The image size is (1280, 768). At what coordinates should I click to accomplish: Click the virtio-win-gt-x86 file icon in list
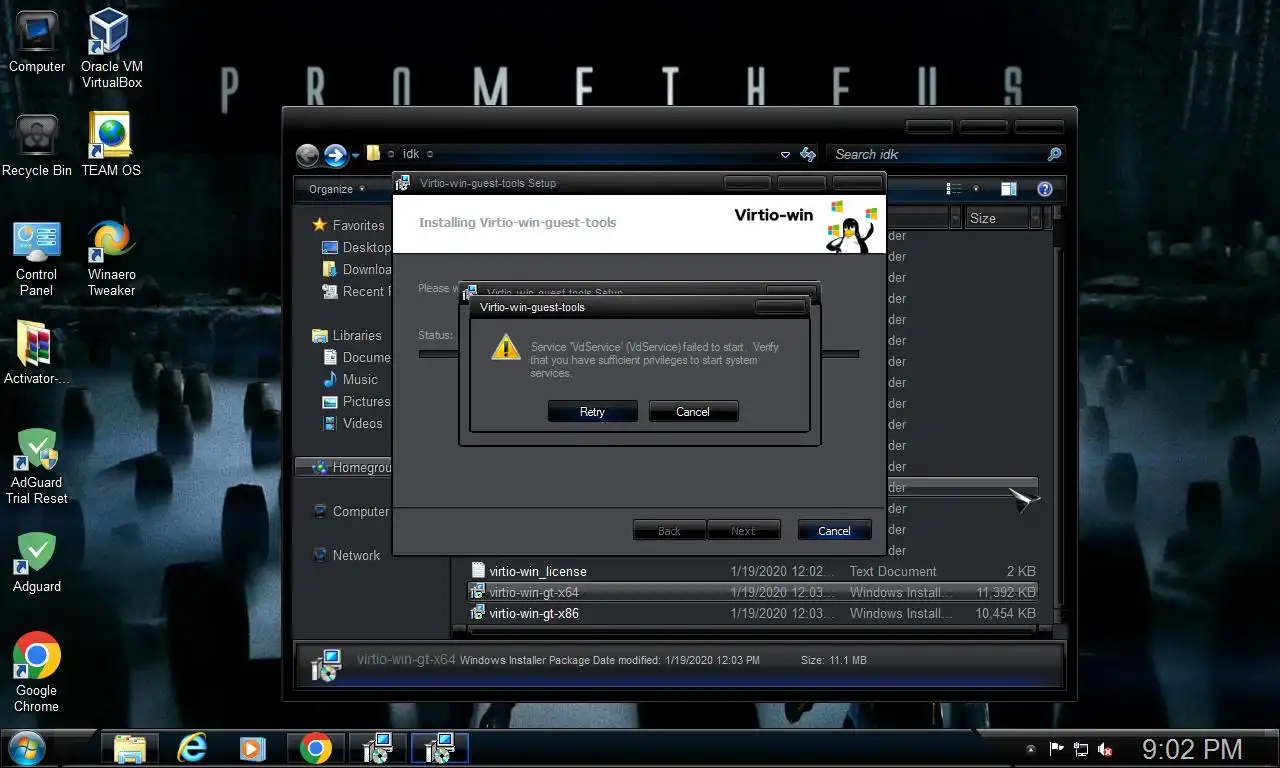coord(478,613)
